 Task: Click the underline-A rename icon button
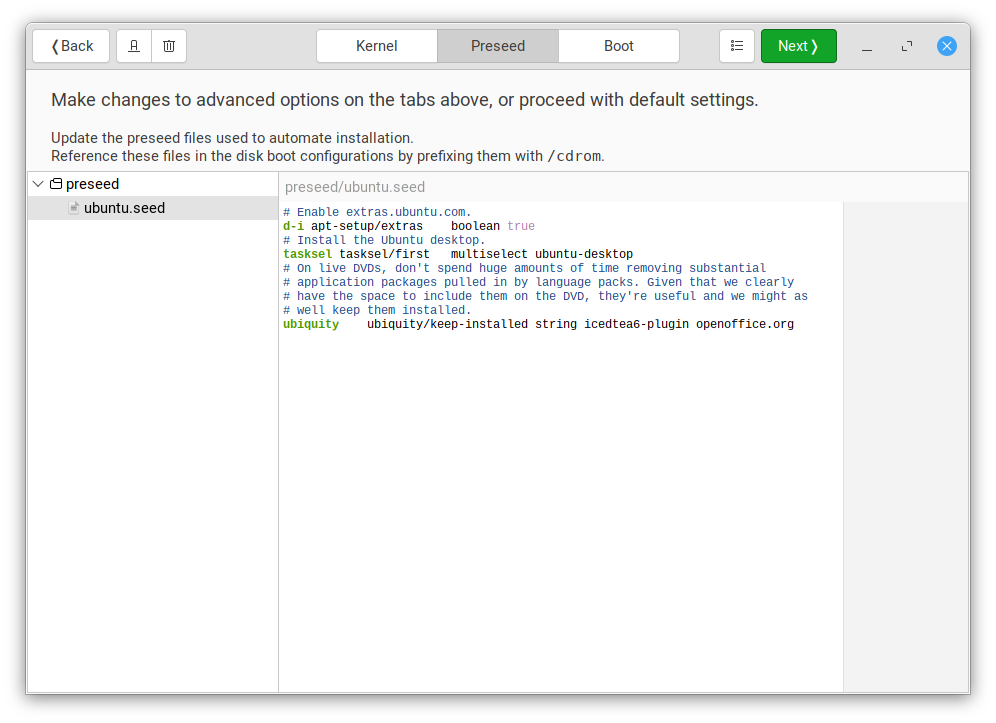click(x=134, y=46)
